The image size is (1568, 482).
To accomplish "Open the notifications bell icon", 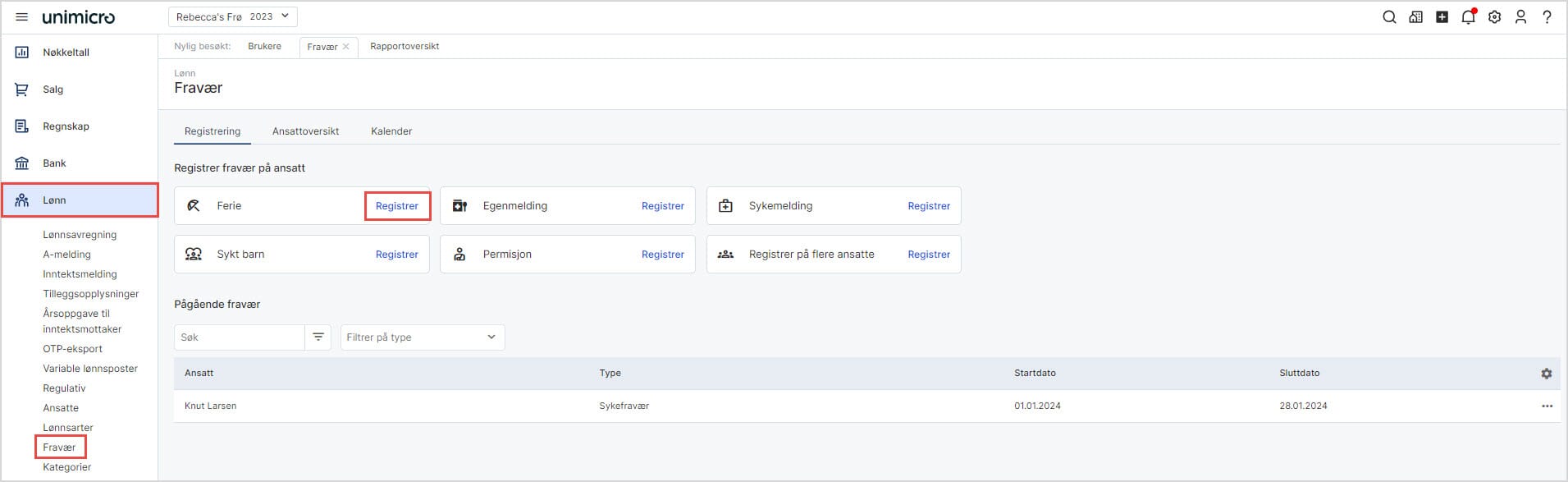I will [1468, 17].
